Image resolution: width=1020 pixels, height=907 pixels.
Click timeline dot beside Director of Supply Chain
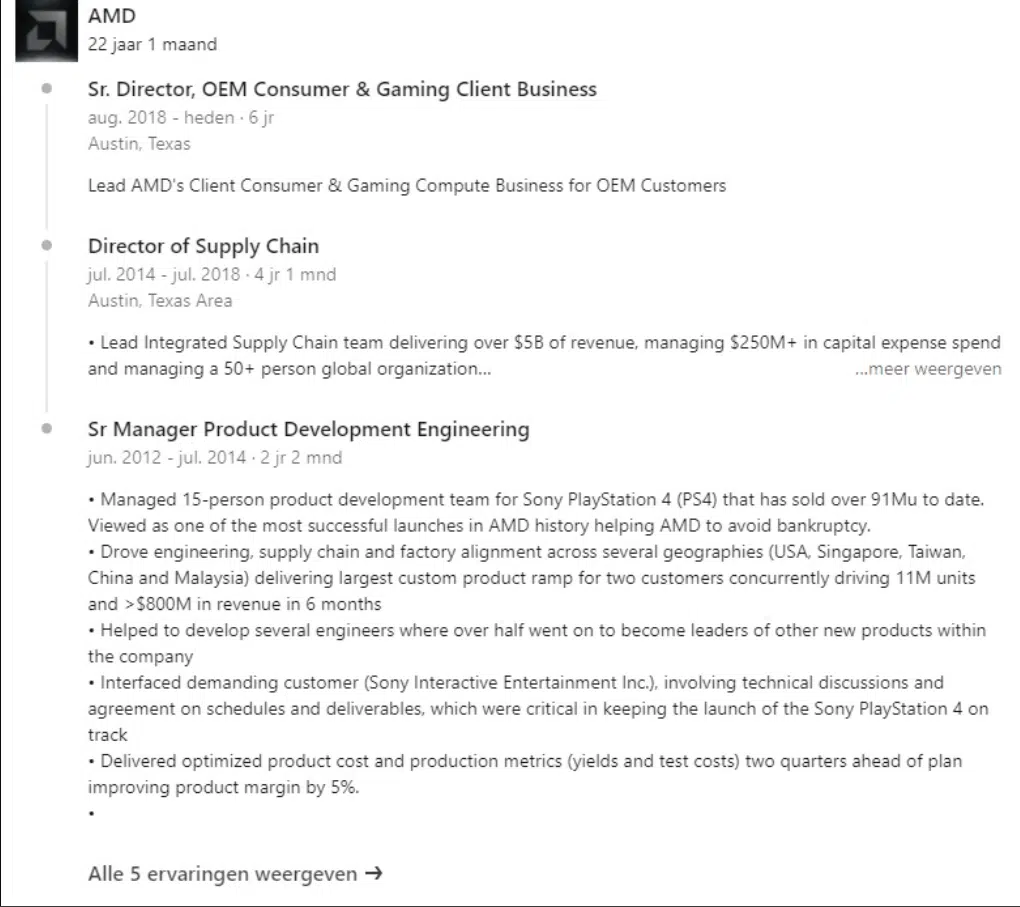click(47, 245)
